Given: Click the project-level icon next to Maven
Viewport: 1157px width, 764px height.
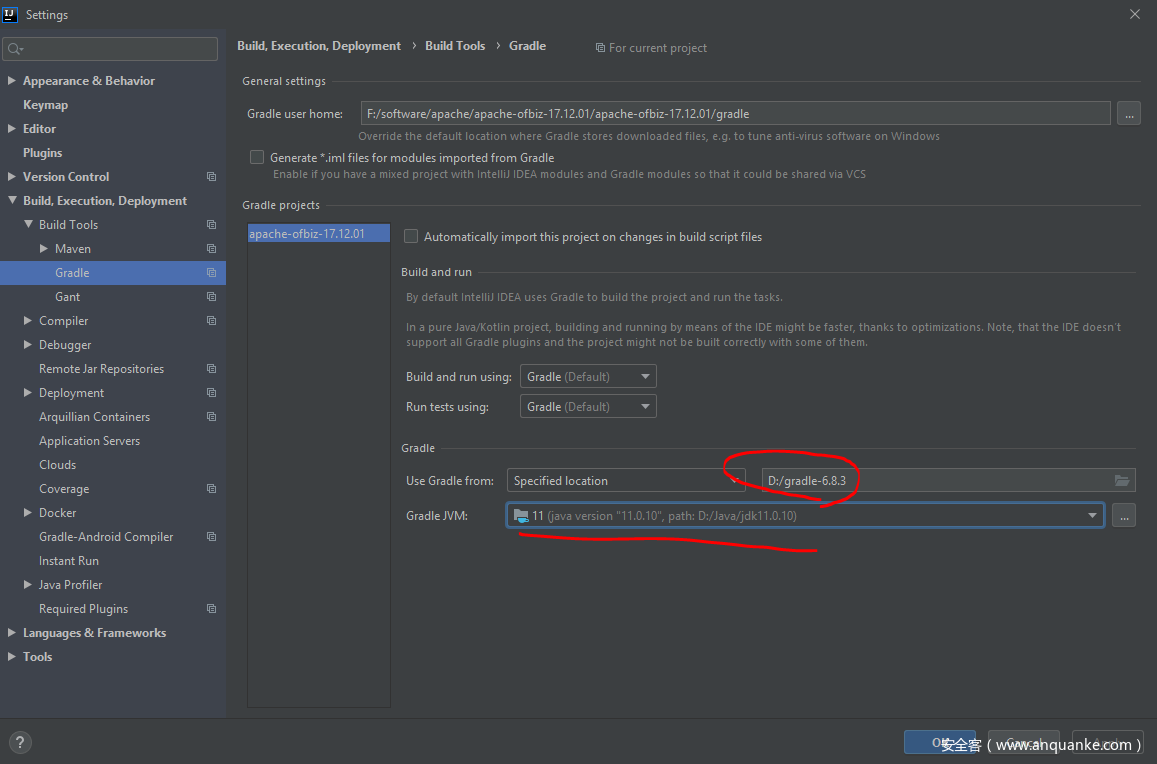Looking at the screenshot, I should (x=212, y=249).
